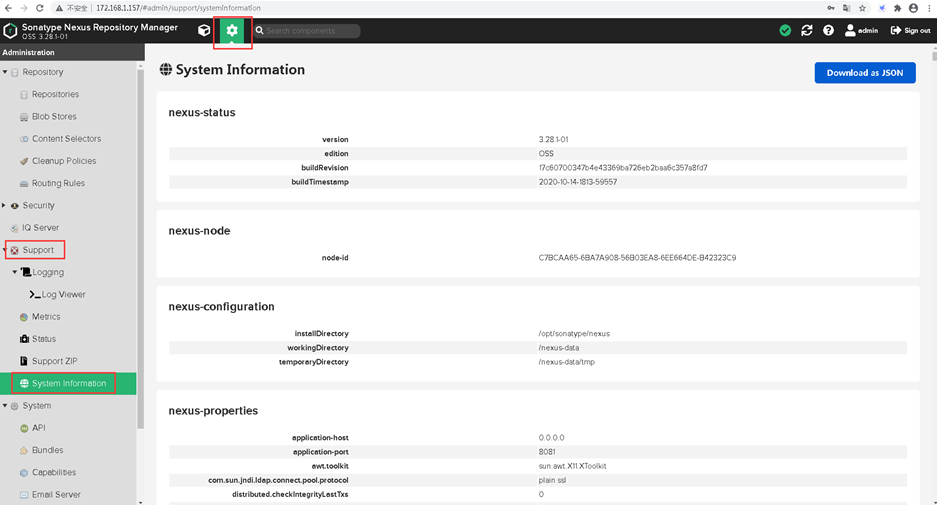Open Content Selectors page
Screen dimensions: 937x505
pyautogui.click(x=66, y=139)
